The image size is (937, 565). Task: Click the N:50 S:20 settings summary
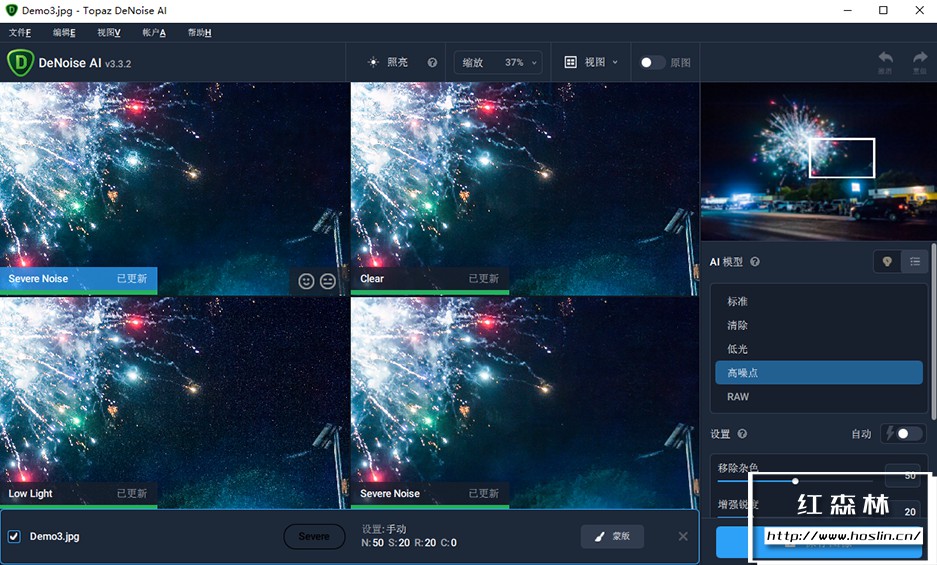coord(409,543)
